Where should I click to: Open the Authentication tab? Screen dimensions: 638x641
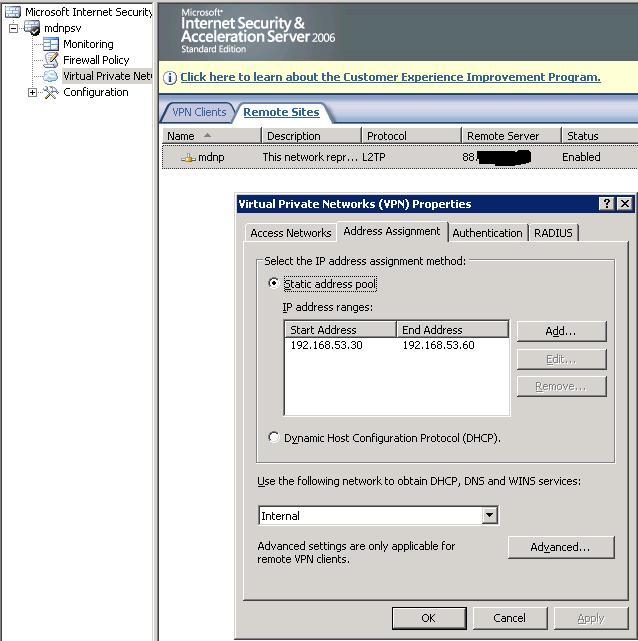[487, 233]
